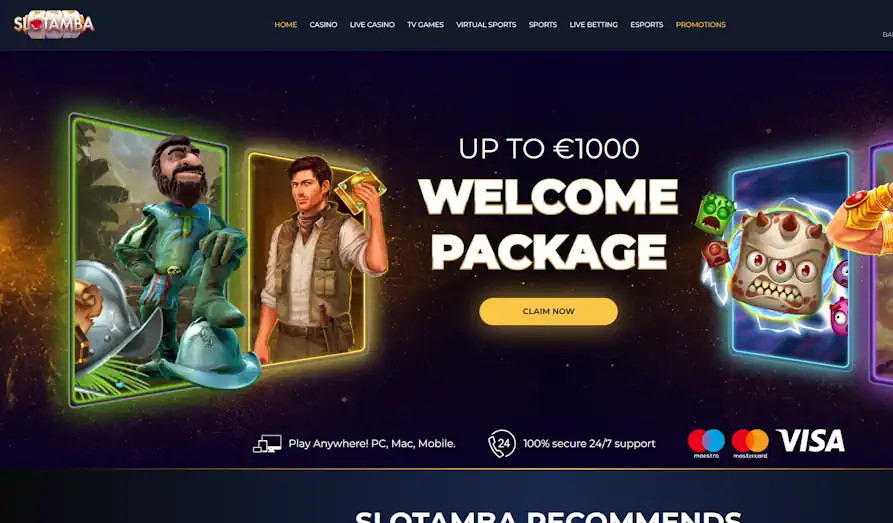Click the PC and mobile devices icon
Screen dimensions: 893x523
pos(267,444)
